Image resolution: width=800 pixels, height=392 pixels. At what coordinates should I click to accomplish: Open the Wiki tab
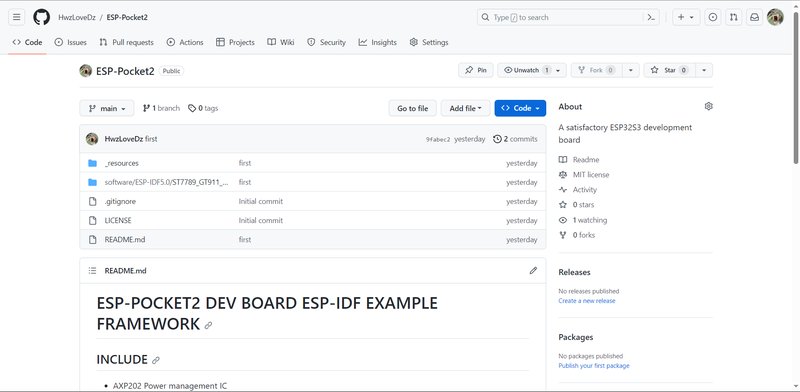281,42
